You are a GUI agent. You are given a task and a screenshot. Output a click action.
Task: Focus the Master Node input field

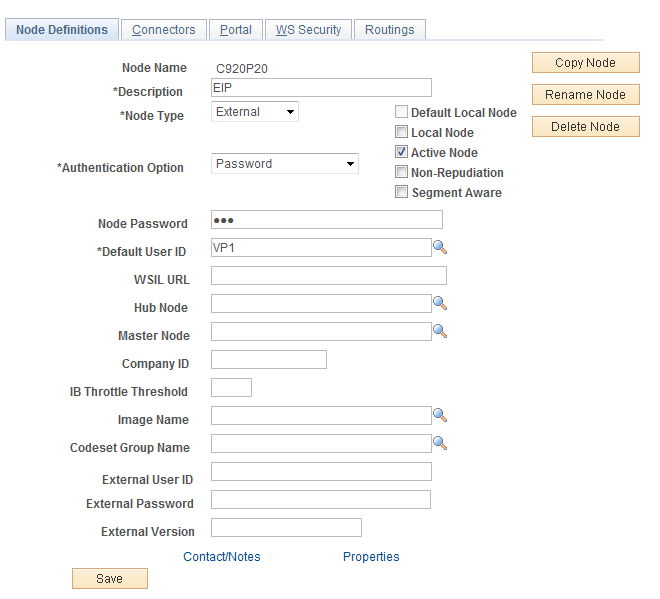tap(321, 331)
